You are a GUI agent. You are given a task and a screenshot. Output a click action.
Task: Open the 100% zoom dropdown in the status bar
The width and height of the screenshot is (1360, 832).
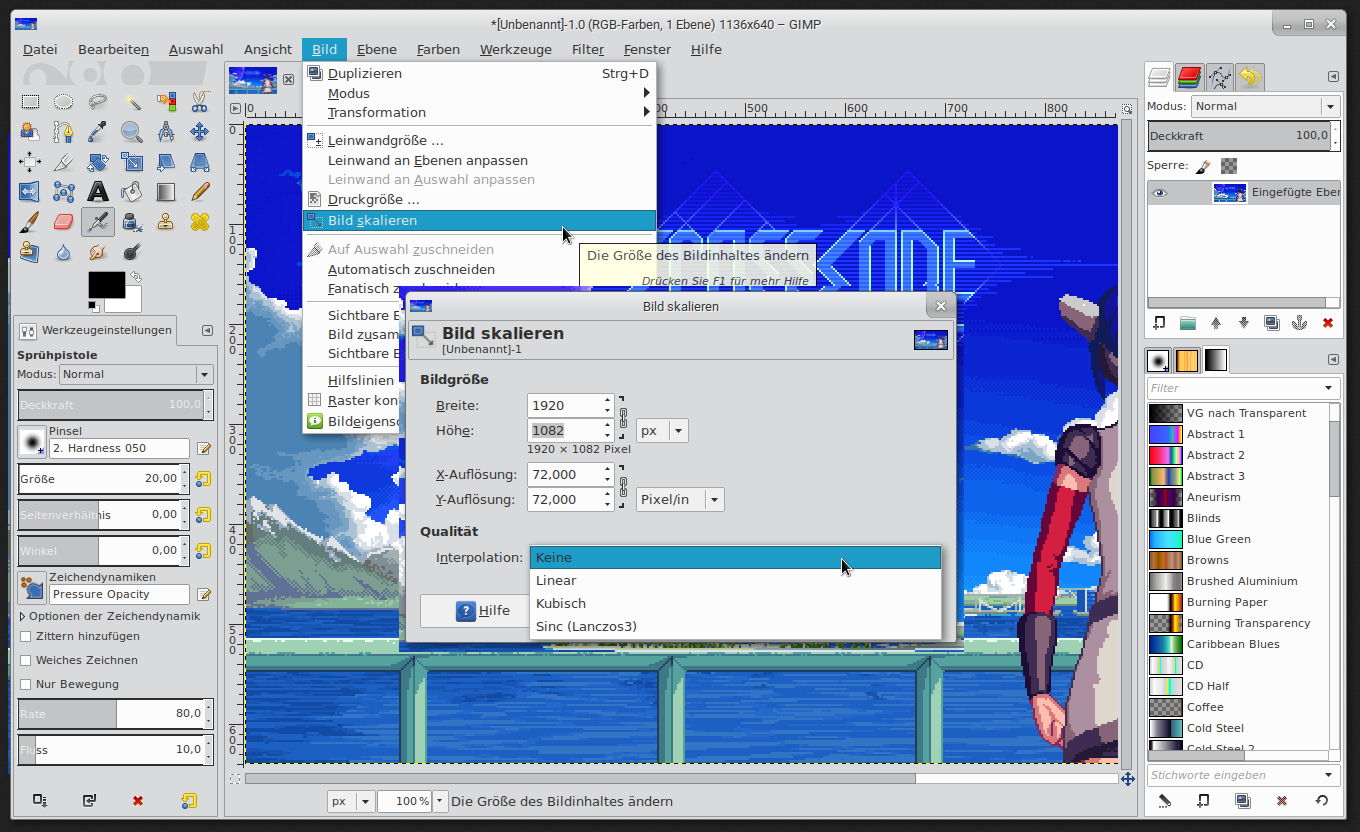pyautogui.click(x=438, y=801)
